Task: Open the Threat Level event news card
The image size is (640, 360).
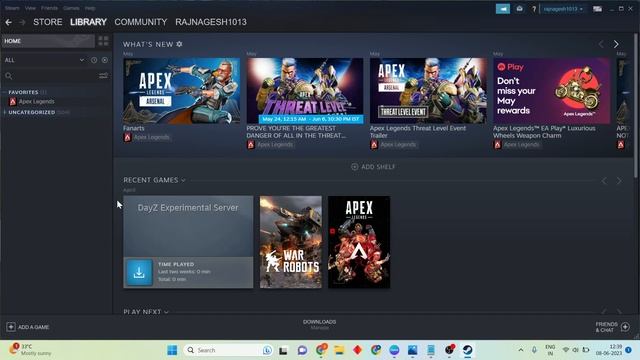Action: [305, 91]
